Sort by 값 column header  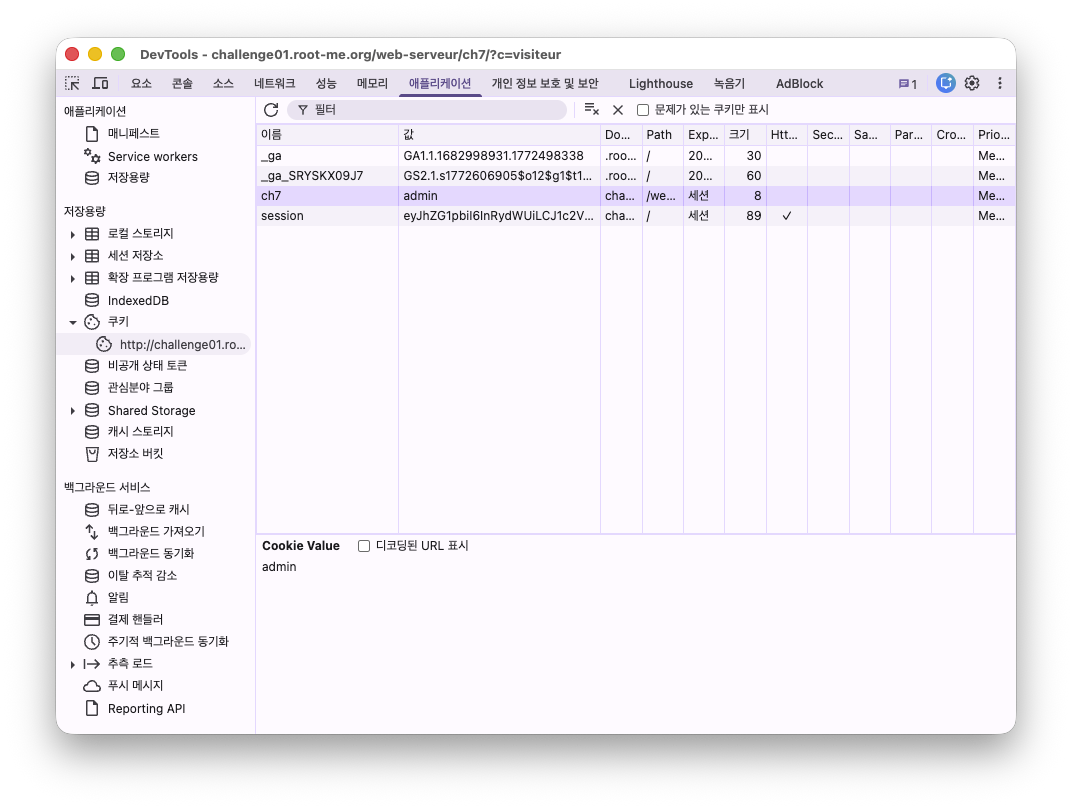tap(499, 135)
